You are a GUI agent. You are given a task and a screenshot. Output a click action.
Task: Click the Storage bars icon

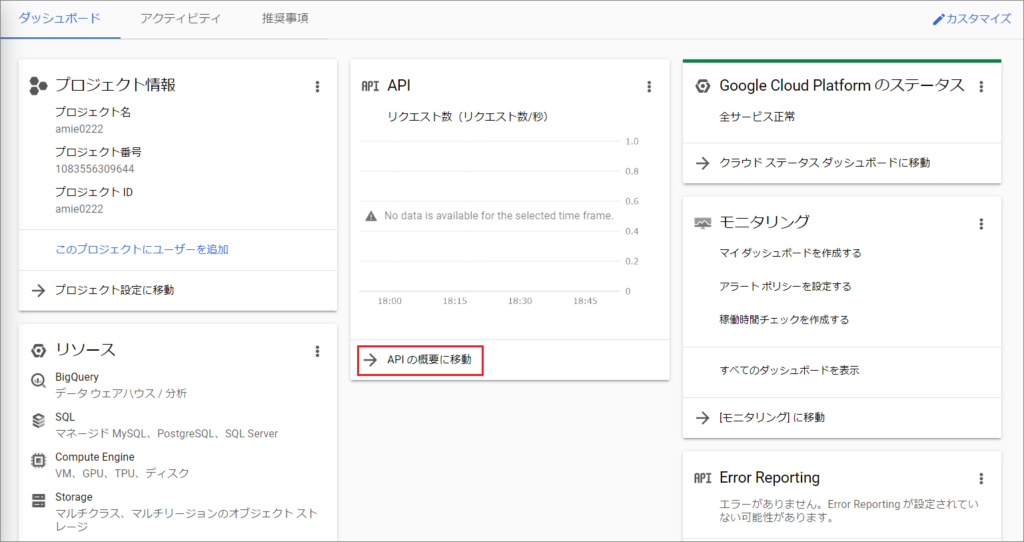(x=39, y=500)
